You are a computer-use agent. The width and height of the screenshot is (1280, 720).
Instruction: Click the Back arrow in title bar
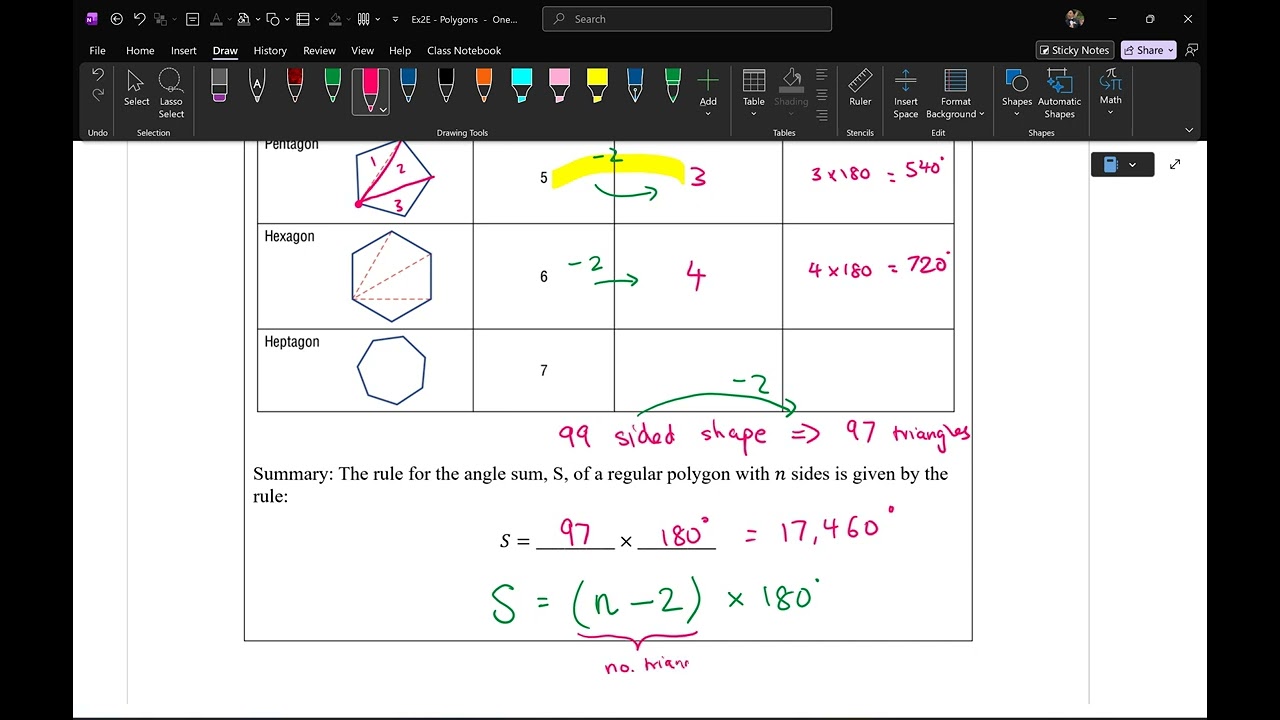coord(117,19)
